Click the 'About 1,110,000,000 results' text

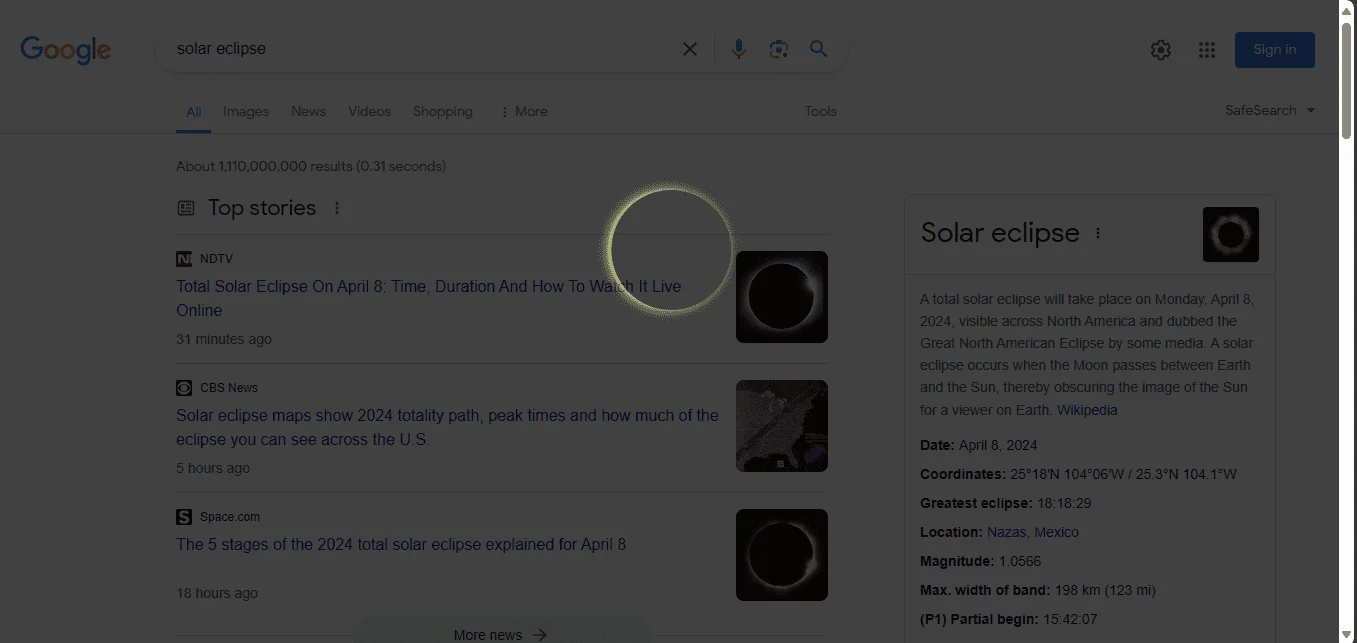311,166
